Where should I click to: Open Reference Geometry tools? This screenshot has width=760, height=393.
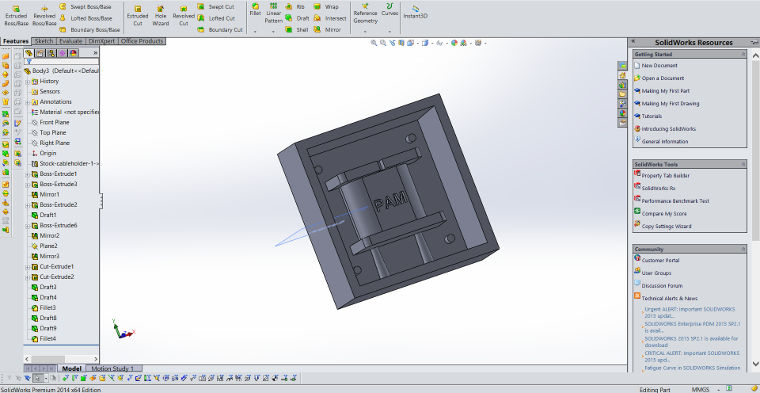pos(365,13)
